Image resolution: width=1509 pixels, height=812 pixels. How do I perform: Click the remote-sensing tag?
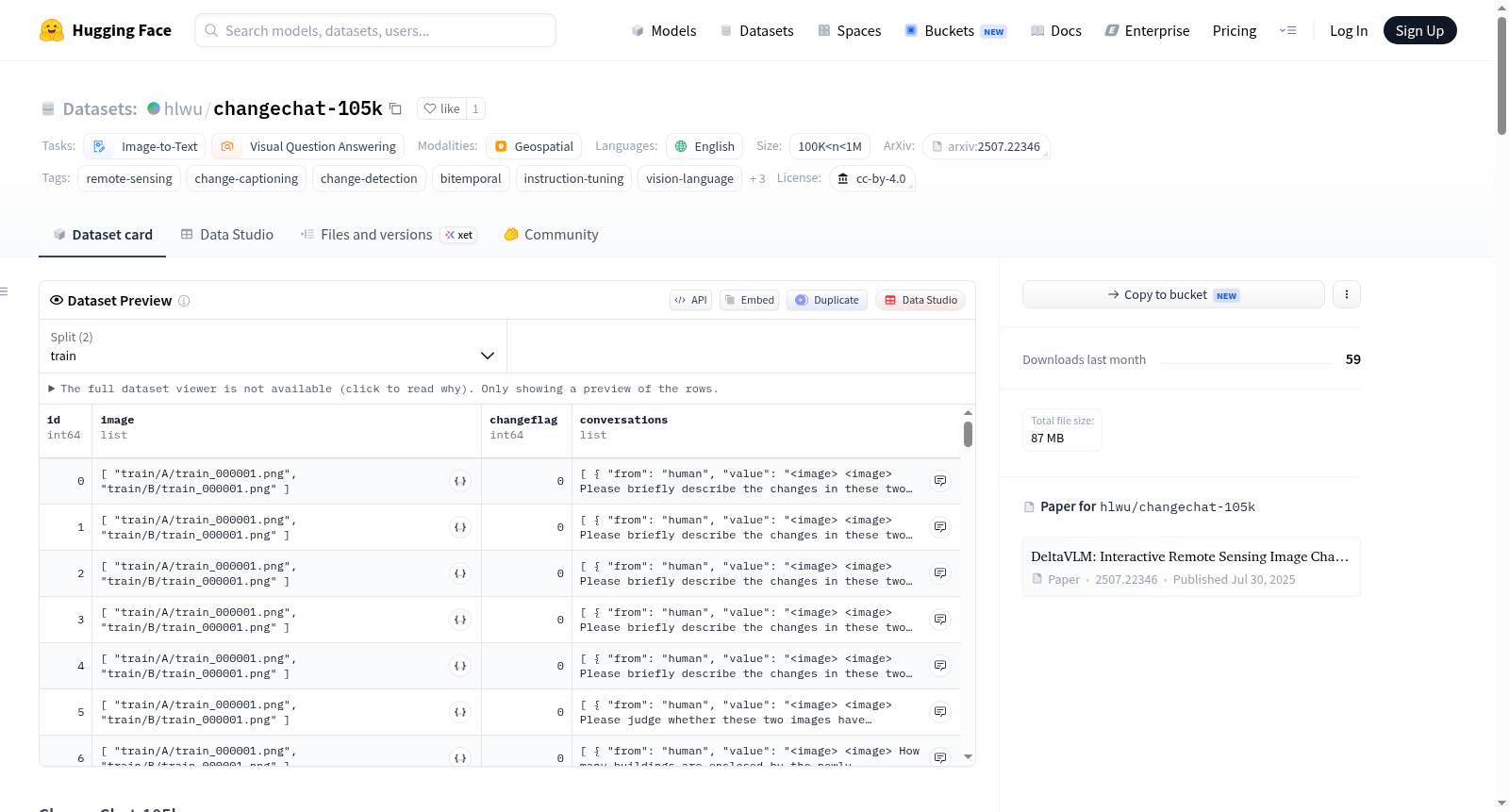(129, 178)
